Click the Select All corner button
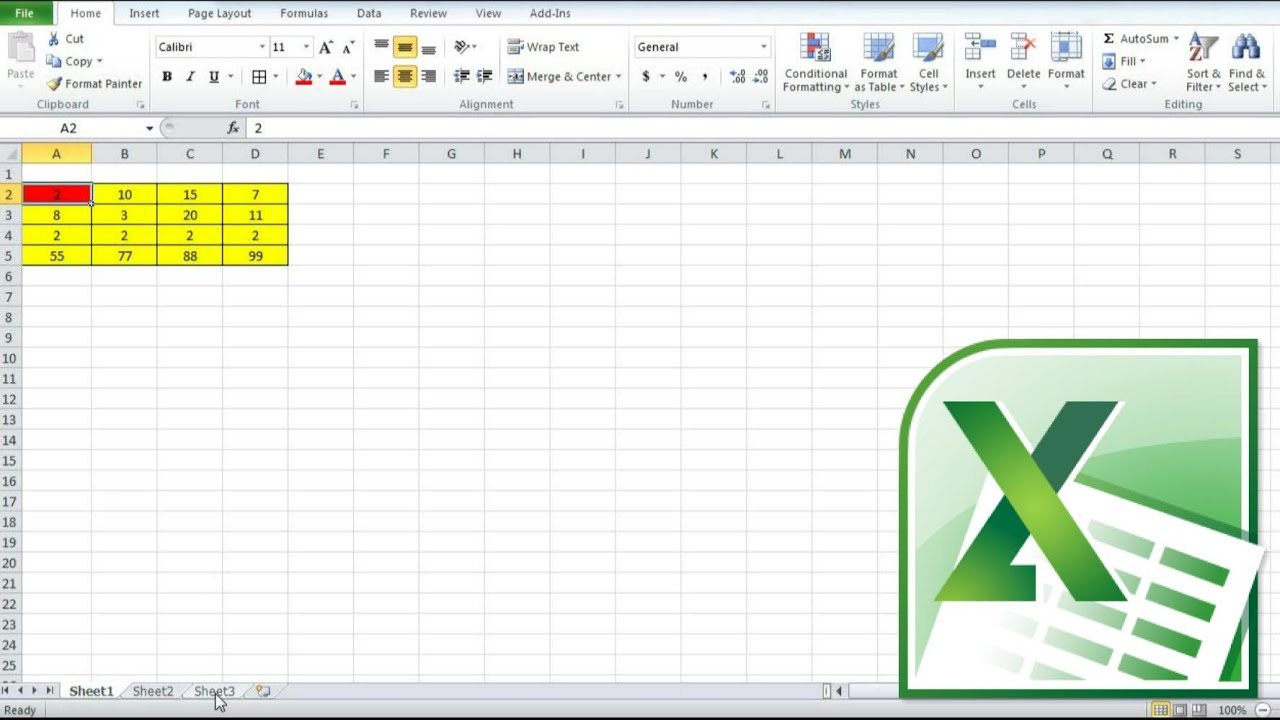The height and width of the screenshot is (720, 1280). pyautogui.click(x=10, y=154)
